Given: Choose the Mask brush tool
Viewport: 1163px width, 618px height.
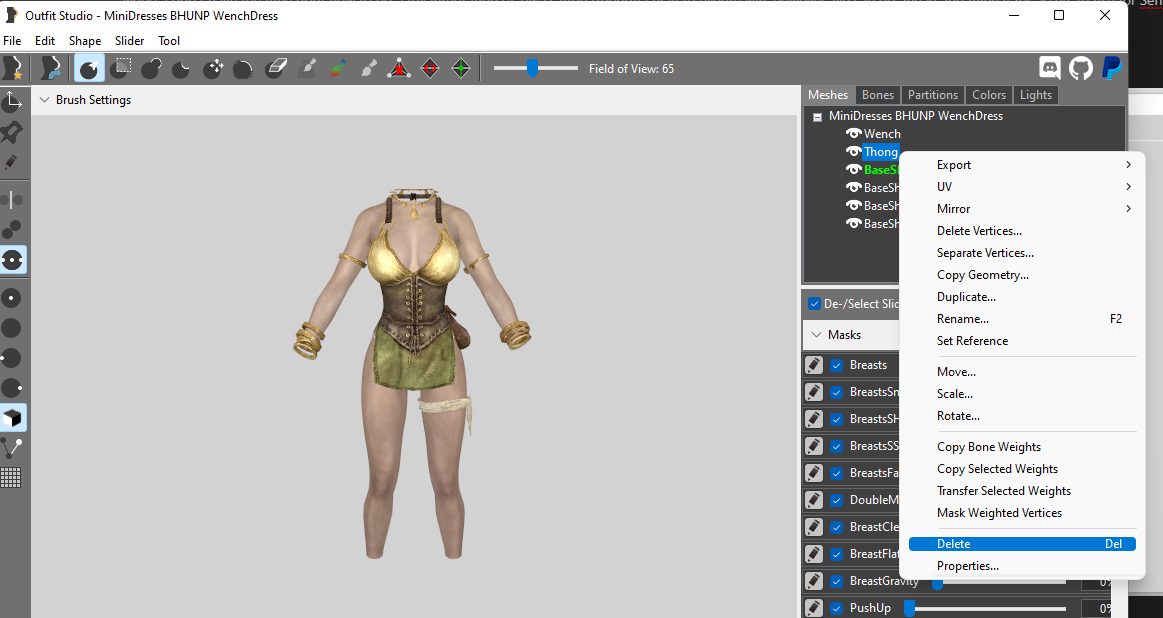Looking at the screenshot, I should [121, 68].
